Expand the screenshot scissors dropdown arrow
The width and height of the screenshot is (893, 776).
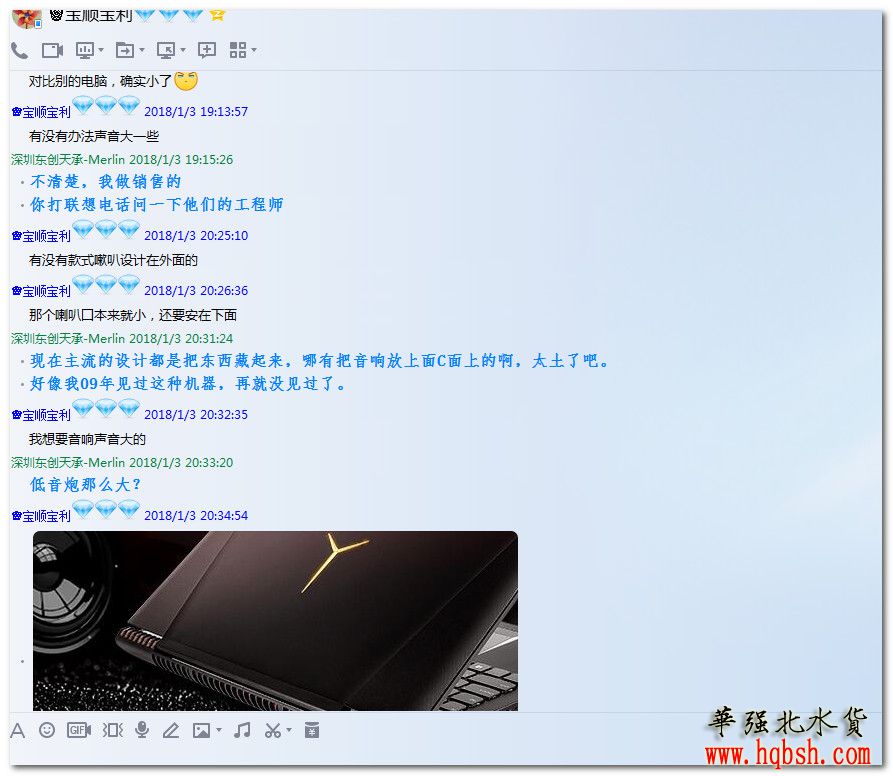[289, 730]
